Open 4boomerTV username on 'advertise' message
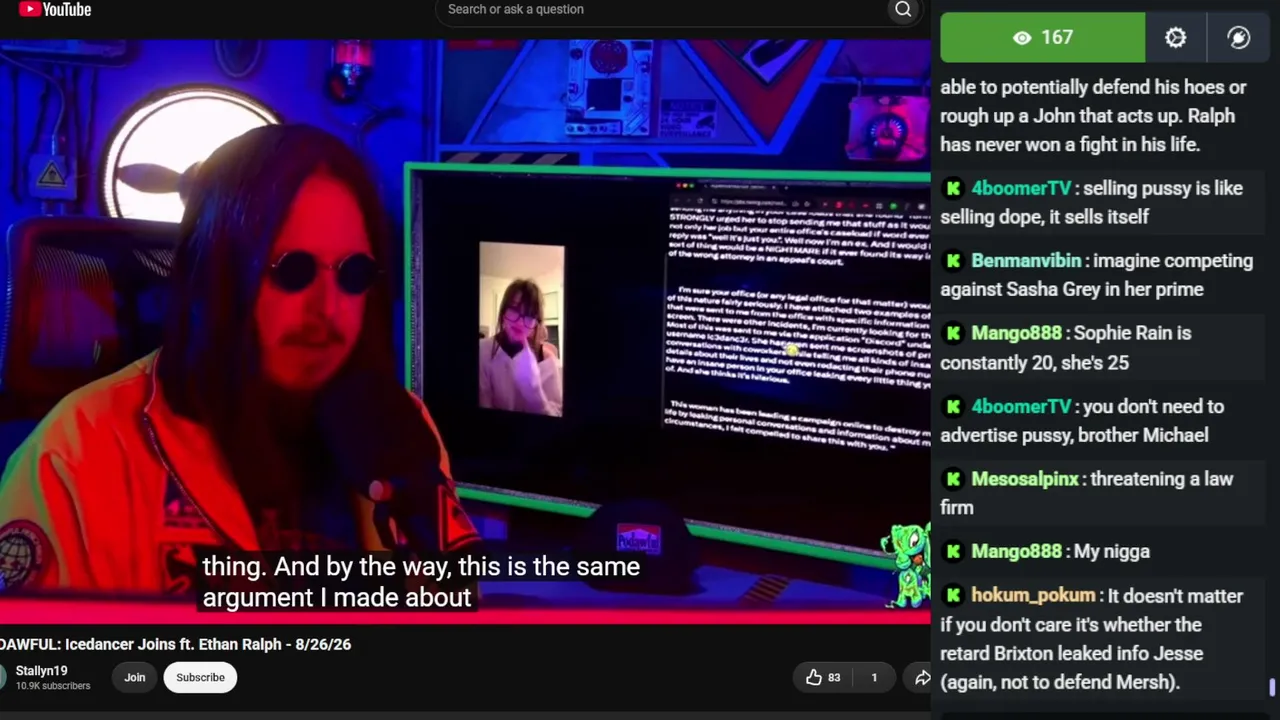The width and height of the screenshot is (1280, 720). [1021, 407]
